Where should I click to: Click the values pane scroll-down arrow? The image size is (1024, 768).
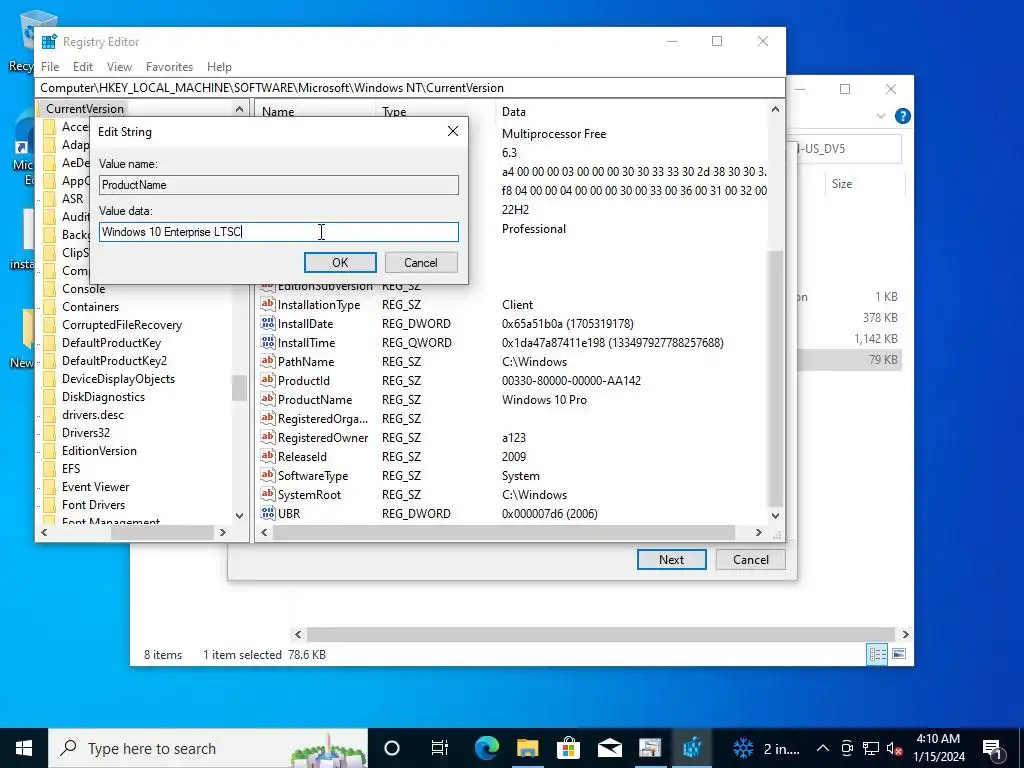click(775, 515)
